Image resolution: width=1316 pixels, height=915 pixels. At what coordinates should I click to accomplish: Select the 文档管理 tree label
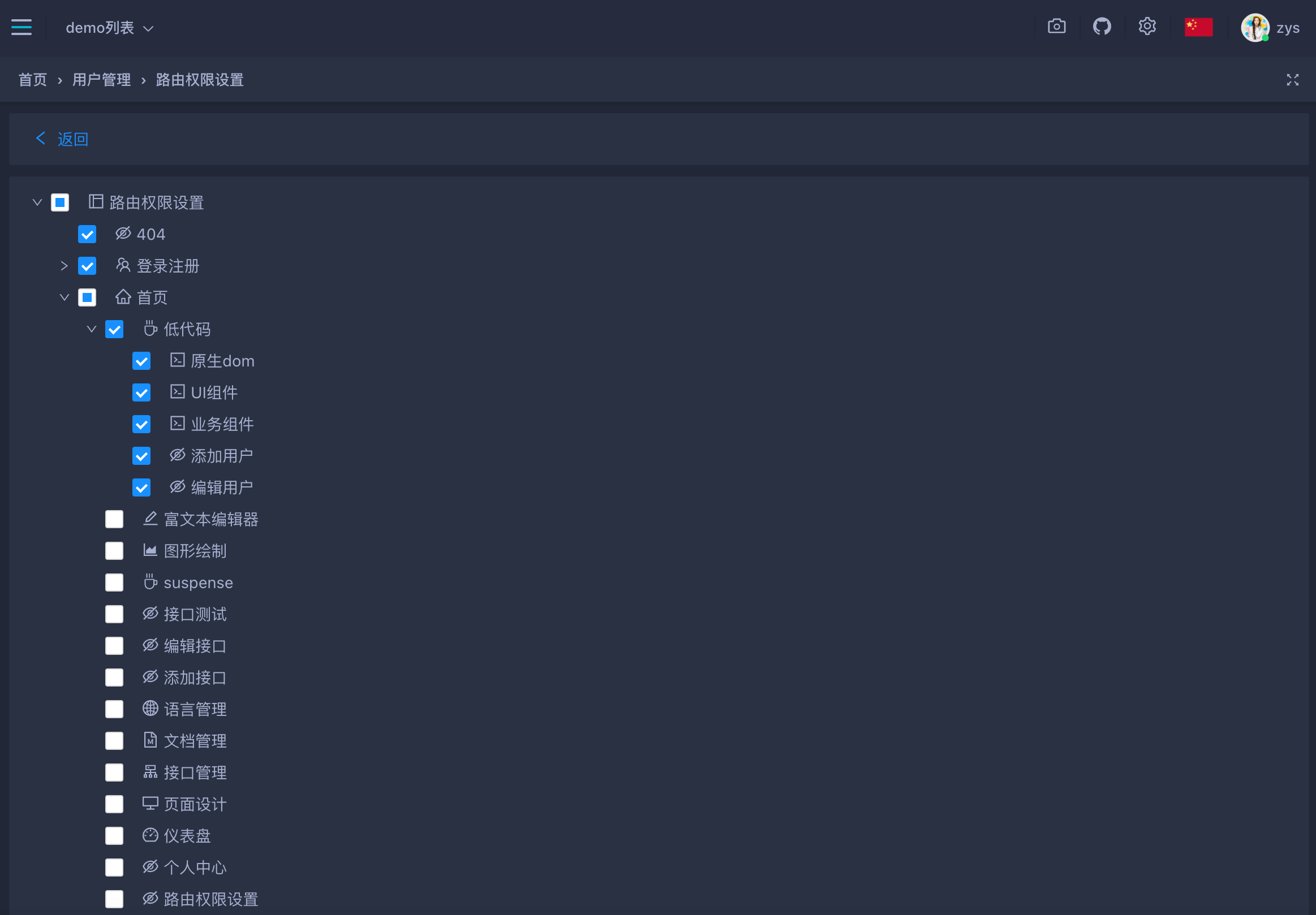click(195, 741)
